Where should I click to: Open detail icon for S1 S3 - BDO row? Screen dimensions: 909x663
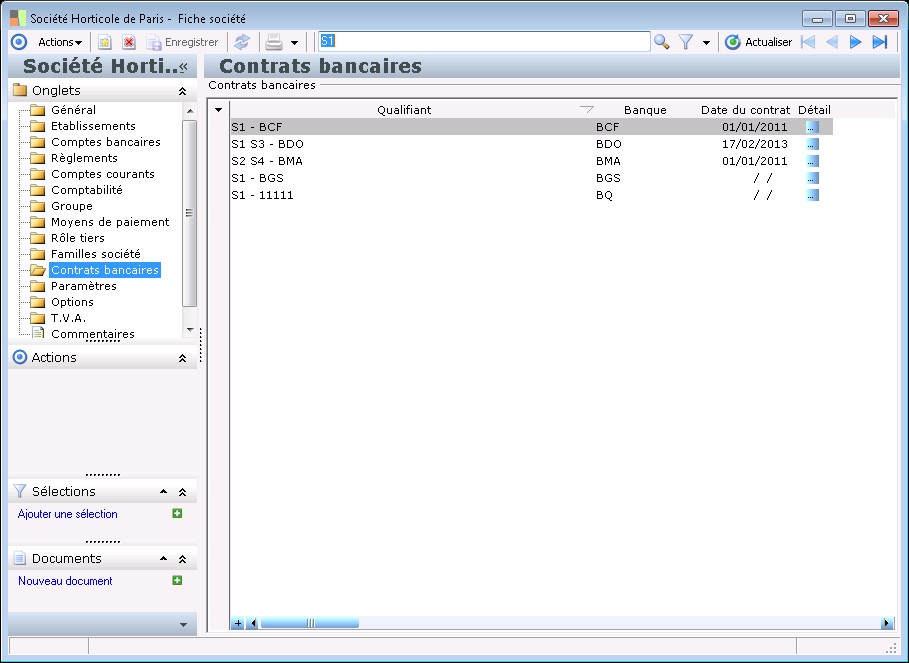click(x=812, y=143)
